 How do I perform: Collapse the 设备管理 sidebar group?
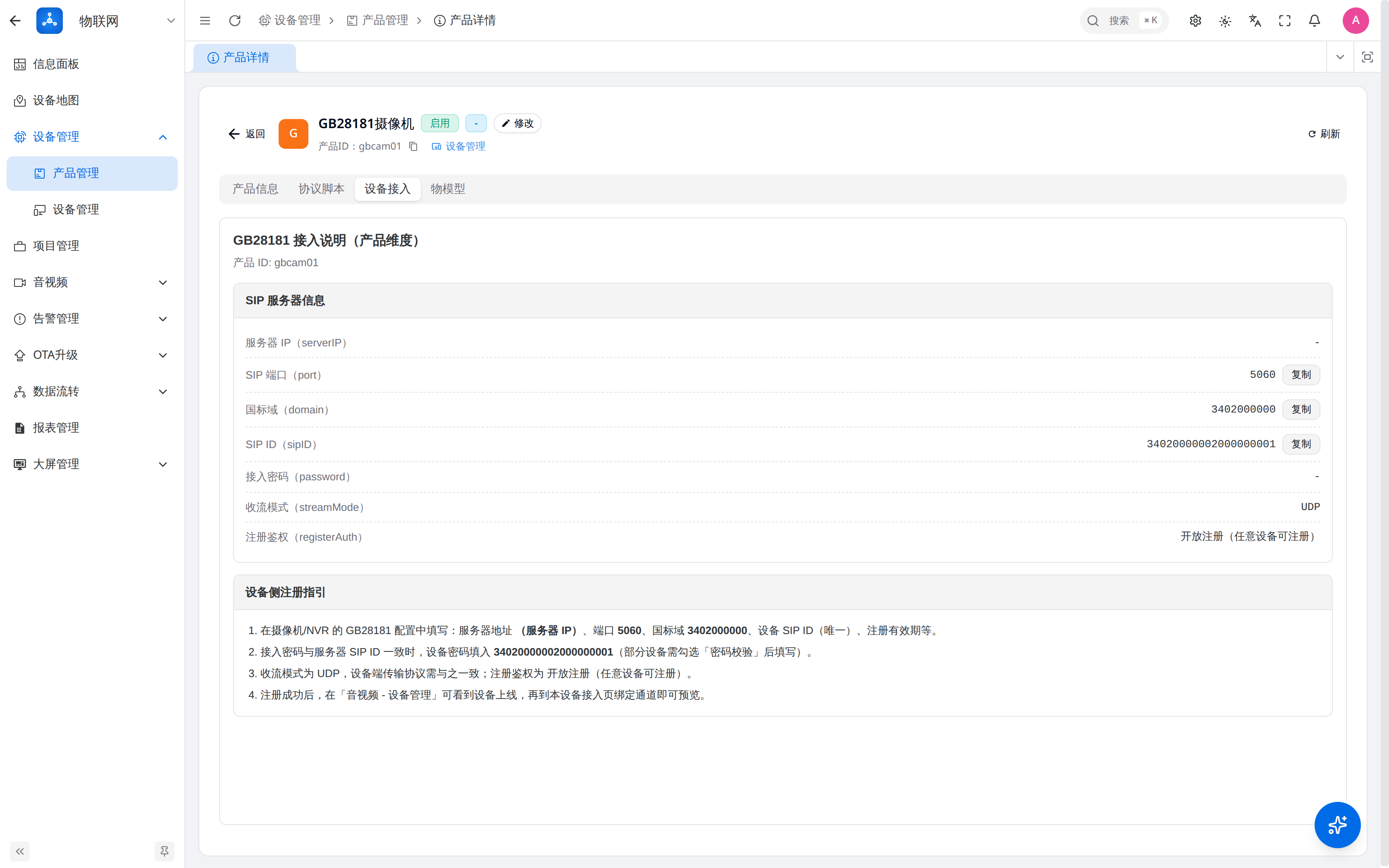pos(92,137)
